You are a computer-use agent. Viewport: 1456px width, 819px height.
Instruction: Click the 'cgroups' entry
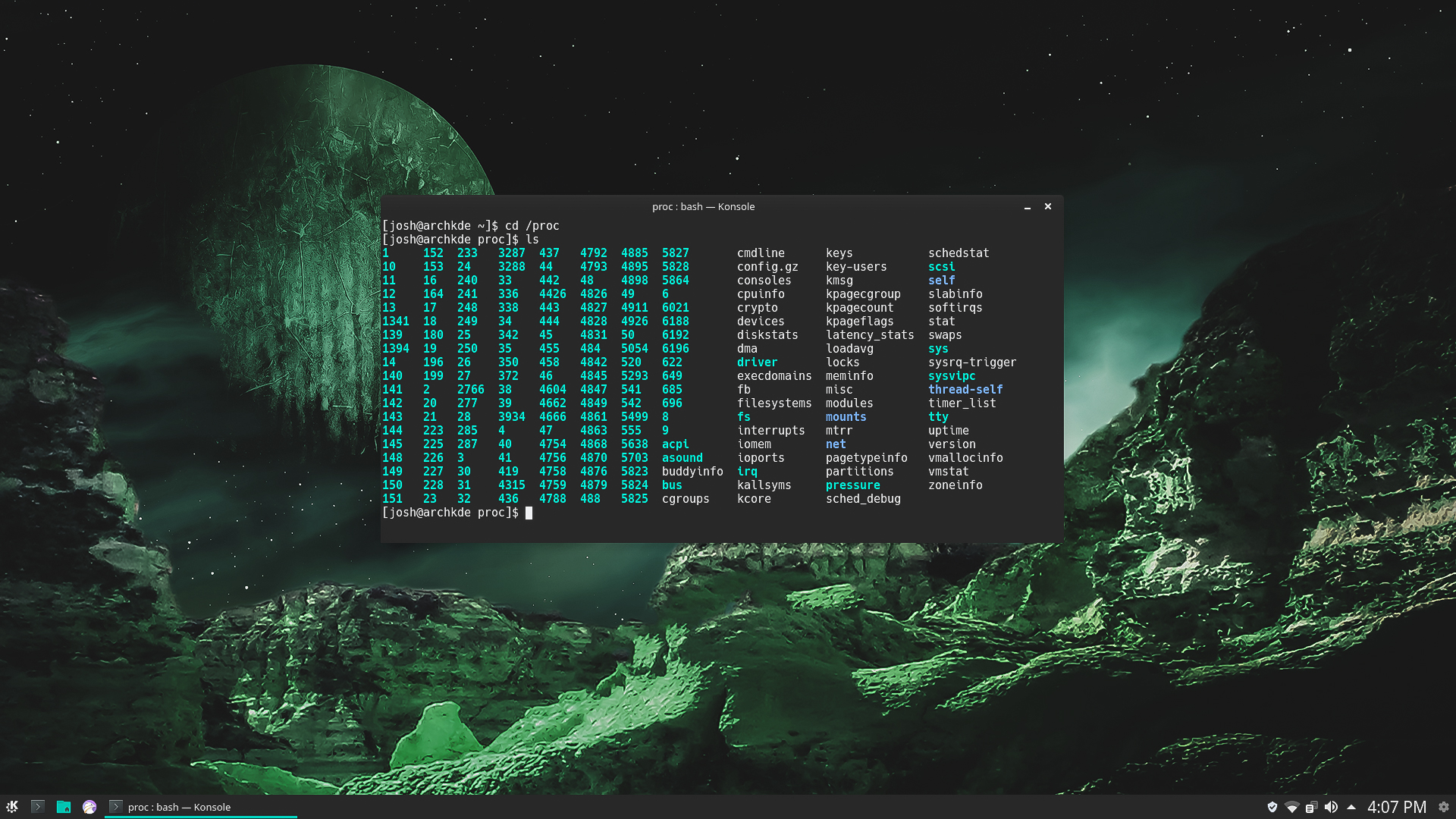pos(686,499)
